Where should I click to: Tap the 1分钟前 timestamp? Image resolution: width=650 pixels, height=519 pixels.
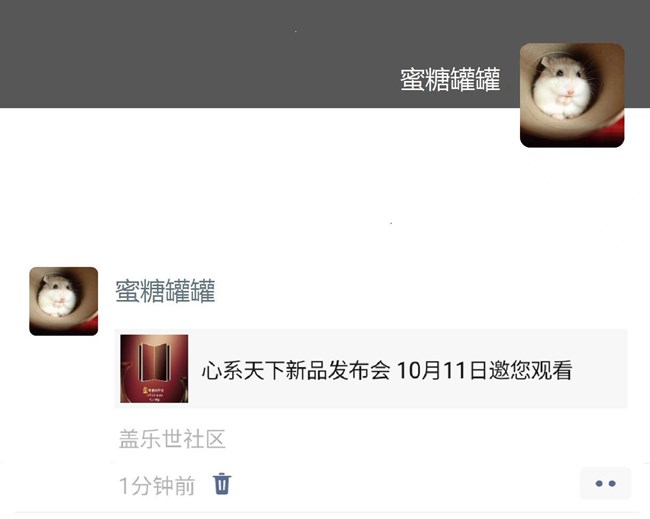pyautogui.click(x=157, y=485)
